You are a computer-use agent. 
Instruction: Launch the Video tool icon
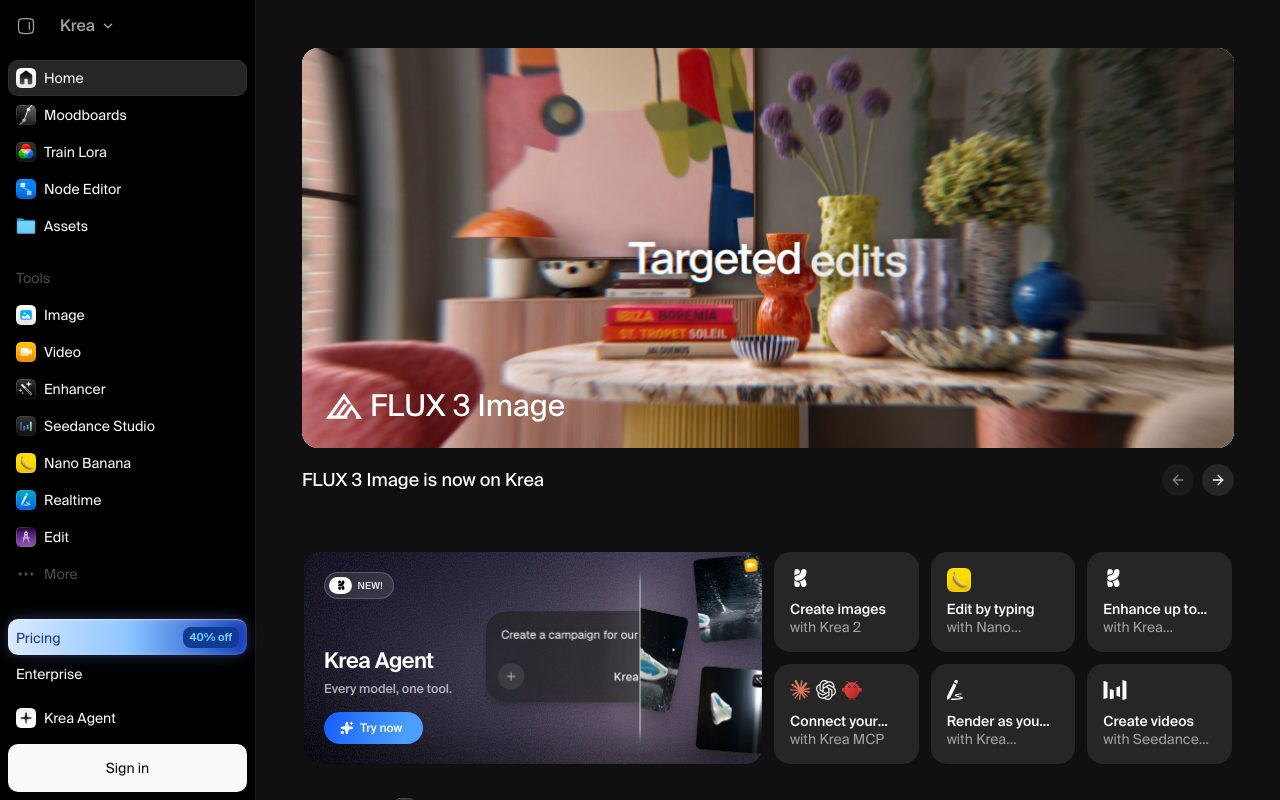(x=26, y=352)
